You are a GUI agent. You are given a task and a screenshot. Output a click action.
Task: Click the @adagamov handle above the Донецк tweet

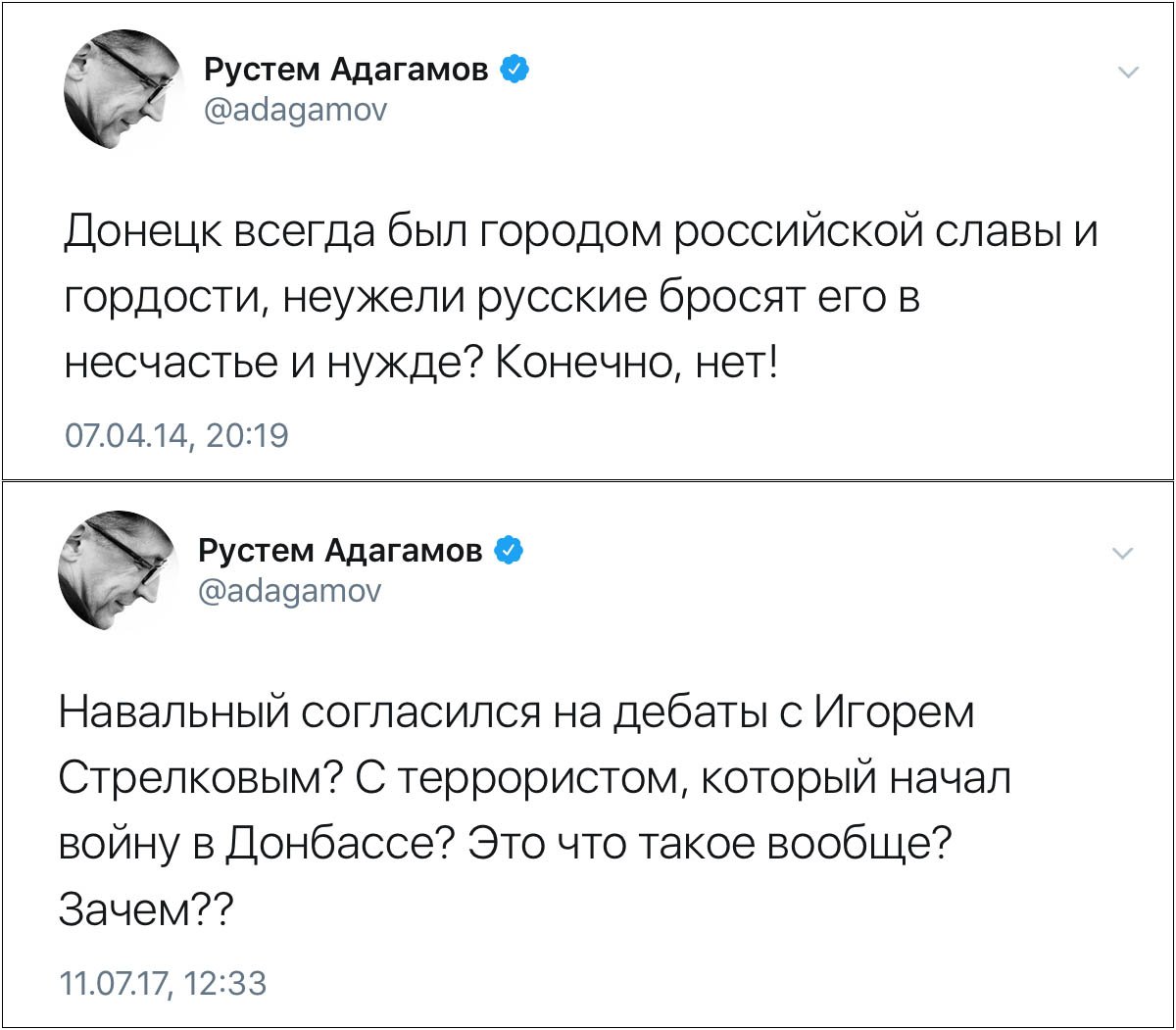point(295,110)
